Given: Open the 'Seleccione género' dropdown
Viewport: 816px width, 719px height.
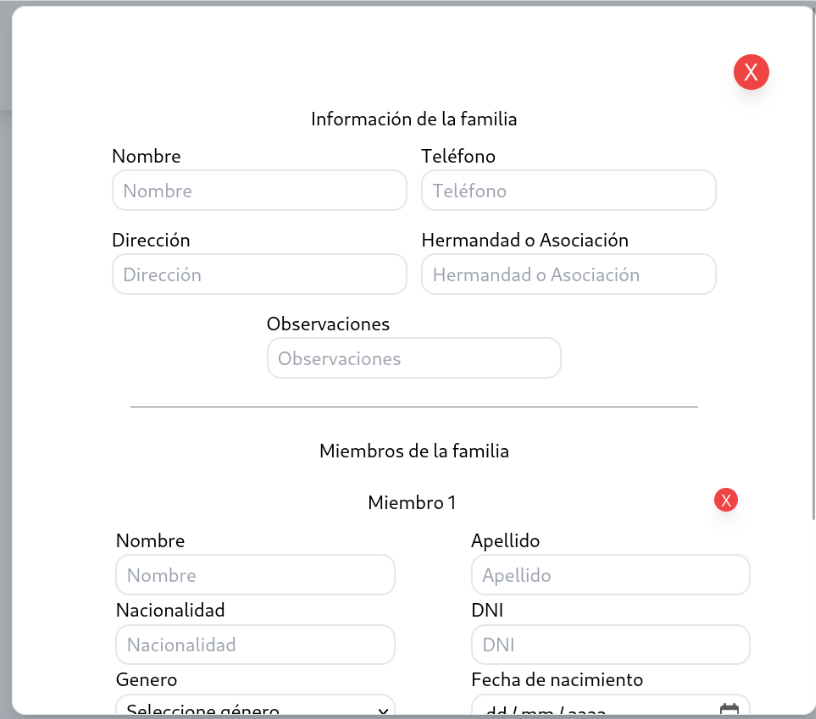Looking at the screenshot, I should point(240,709).
